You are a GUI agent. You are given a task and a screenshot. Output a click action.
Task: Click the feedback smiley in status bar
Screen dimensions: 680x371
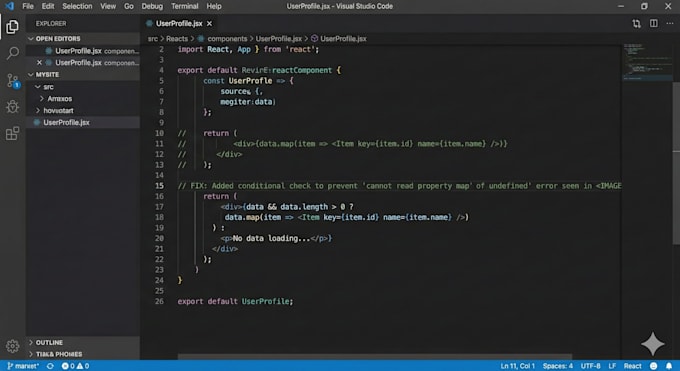pyautogui.click(x=654, y=366)
